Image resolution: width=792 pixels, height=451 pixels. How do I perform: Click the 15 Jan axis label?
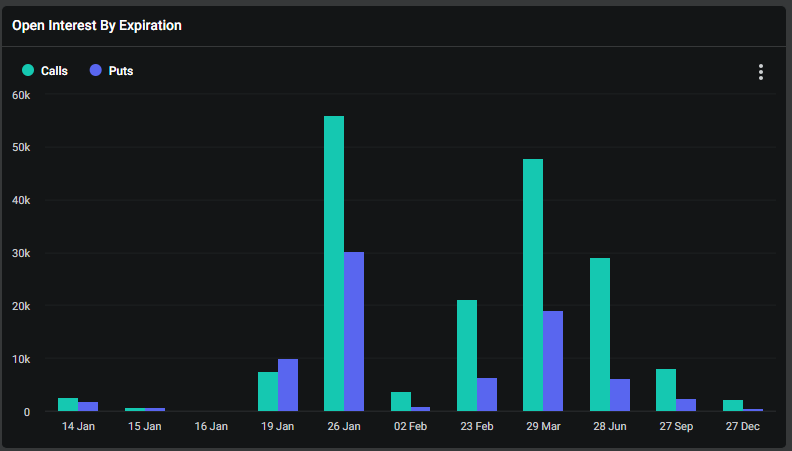(x=144, y=426)
